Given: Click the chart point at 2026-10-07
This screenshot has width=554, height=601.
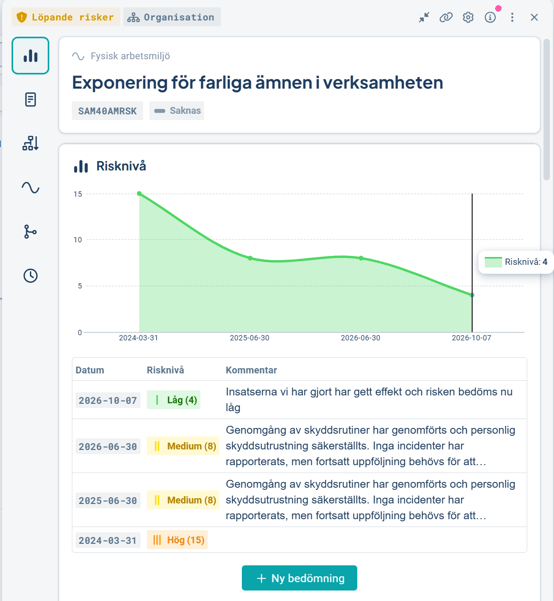Looking at the screenshot, I should pyautogui.click(x=472, y=295).
